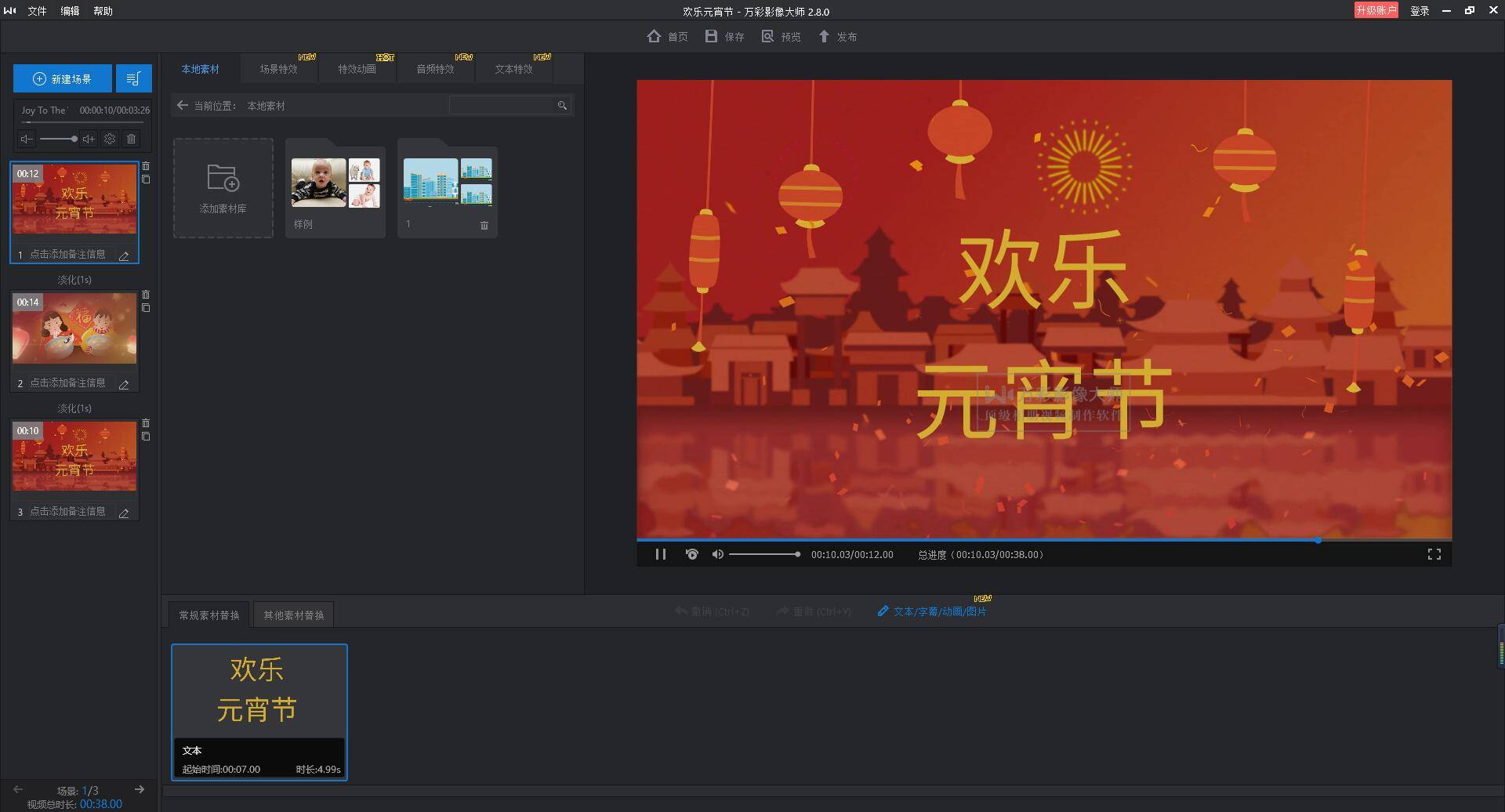Create a new scene with 新建场景
Viewport: 1505px width, 812px height.
point(63,78)
